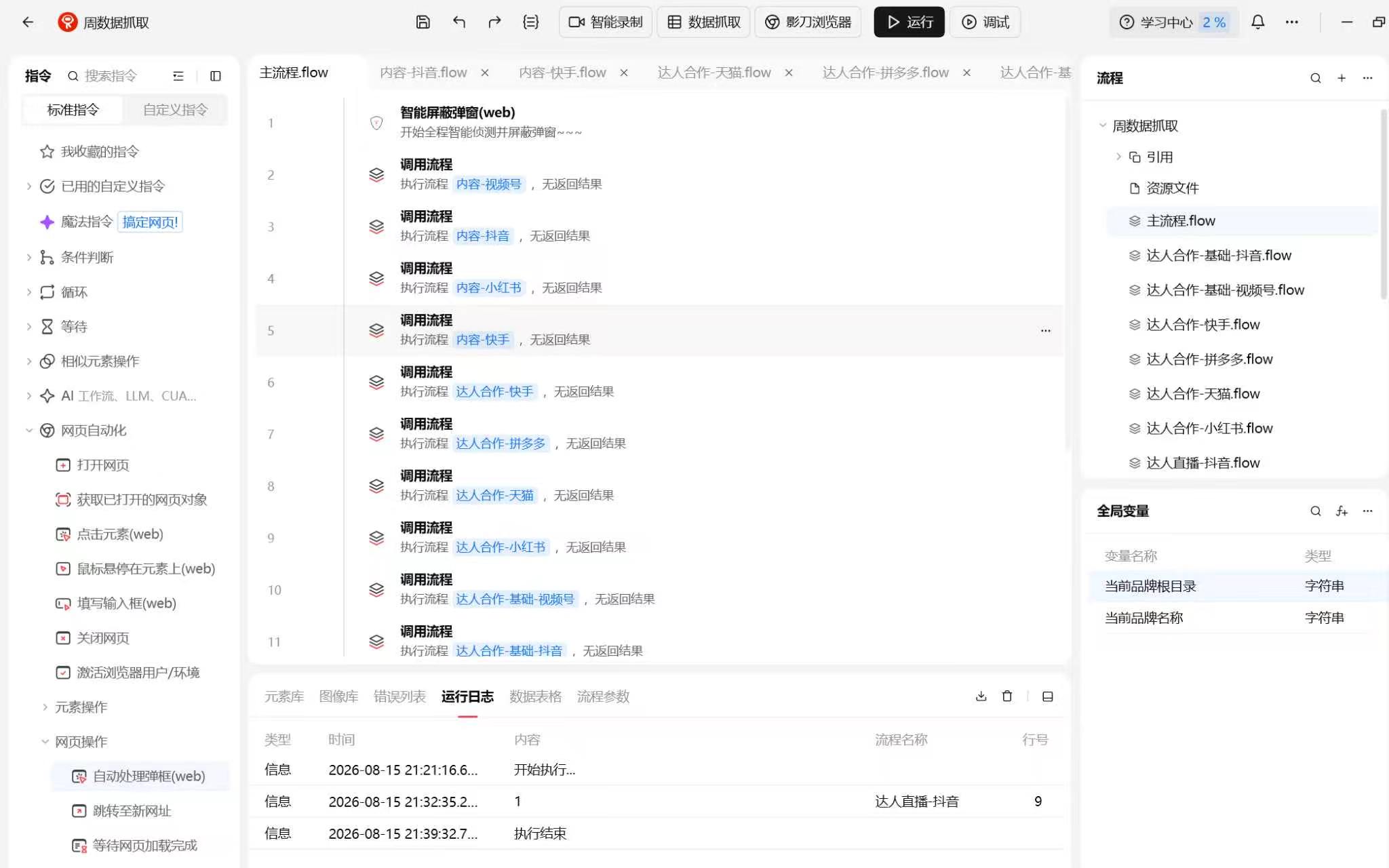The height and width of the screenshot is (868, 1389).
Task: Expand the AI 工作流 category
Action: [x=29, y=396]
